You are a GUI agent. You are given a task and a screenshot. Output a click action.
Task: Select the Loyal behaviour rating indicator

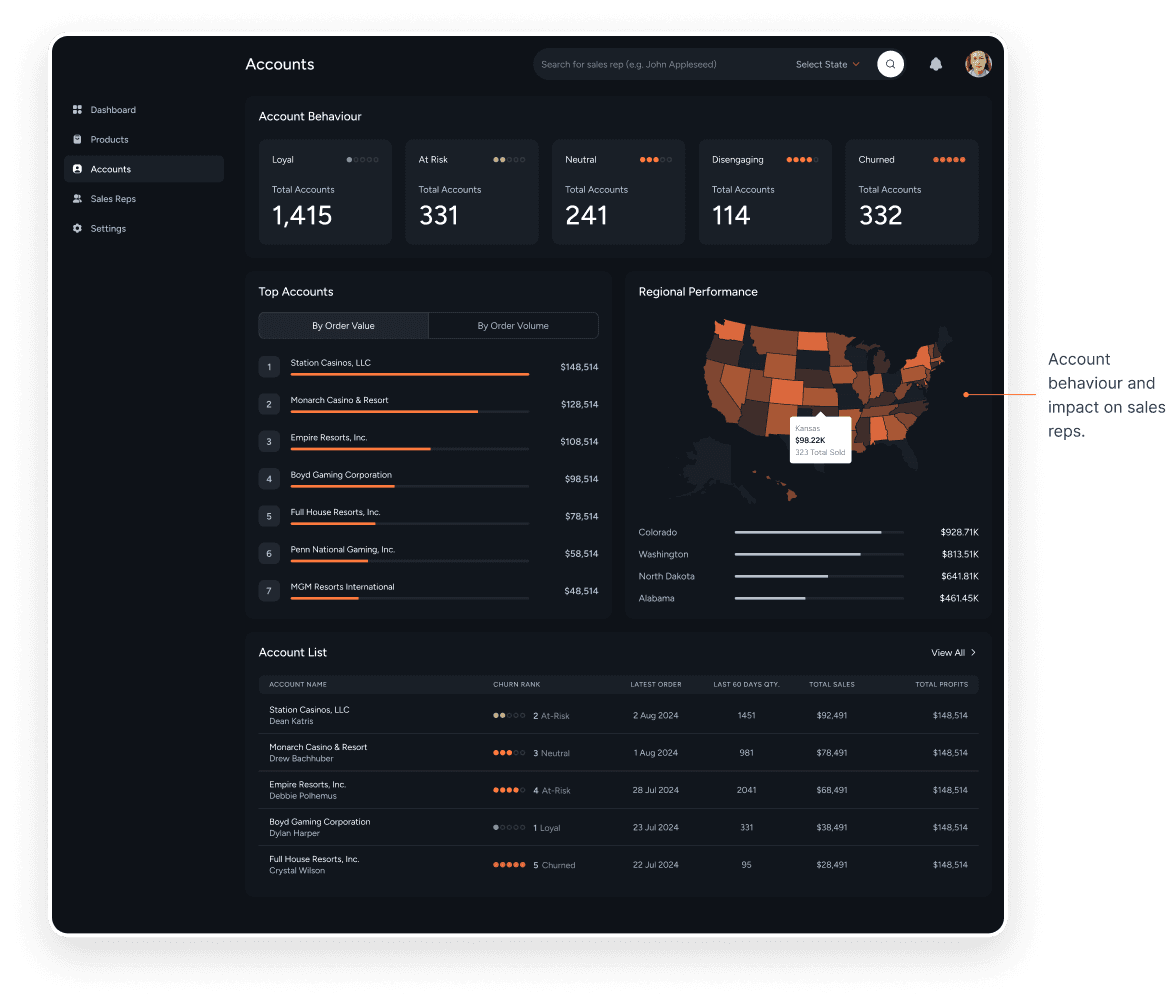[360, 159]
